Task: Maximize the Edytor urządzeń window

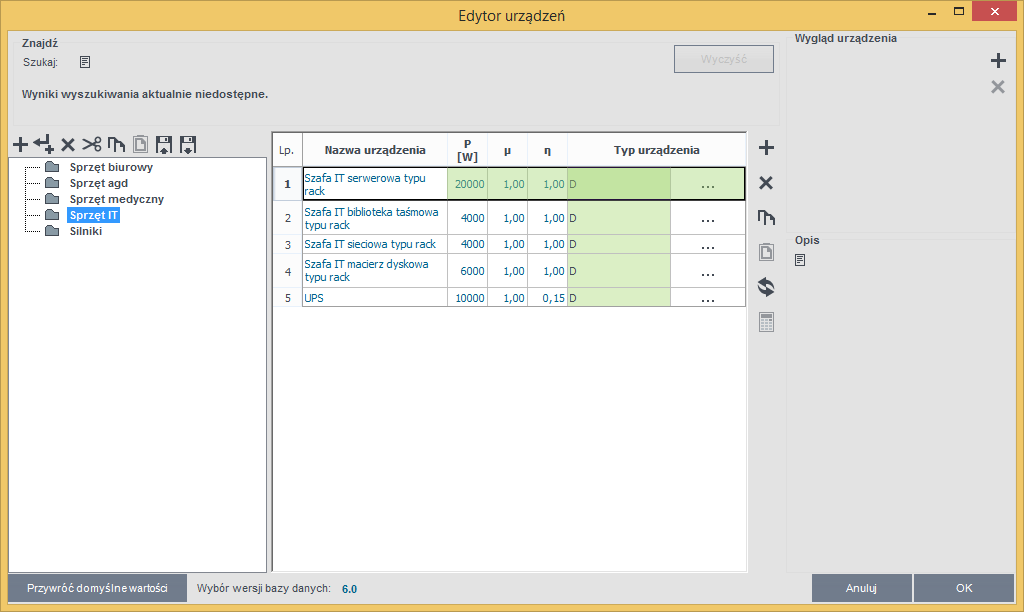Action: click(959, 12)
